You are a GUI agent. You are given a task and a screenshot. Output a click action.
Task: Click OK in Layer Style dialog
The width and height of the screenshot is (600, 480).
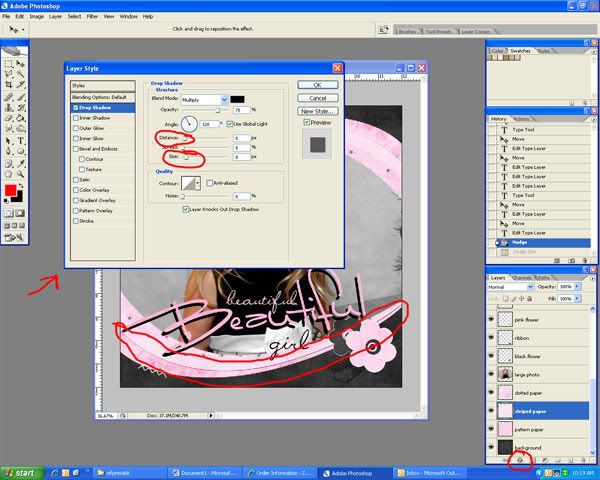pyautogui.click(x=318, y=83)
